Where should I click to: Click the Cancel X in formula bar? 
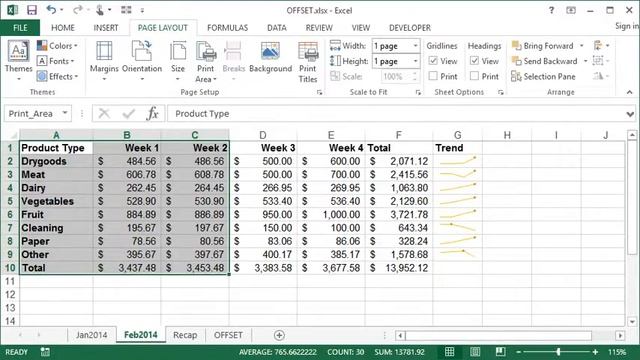pyautogui.click(x=104, y=113)
